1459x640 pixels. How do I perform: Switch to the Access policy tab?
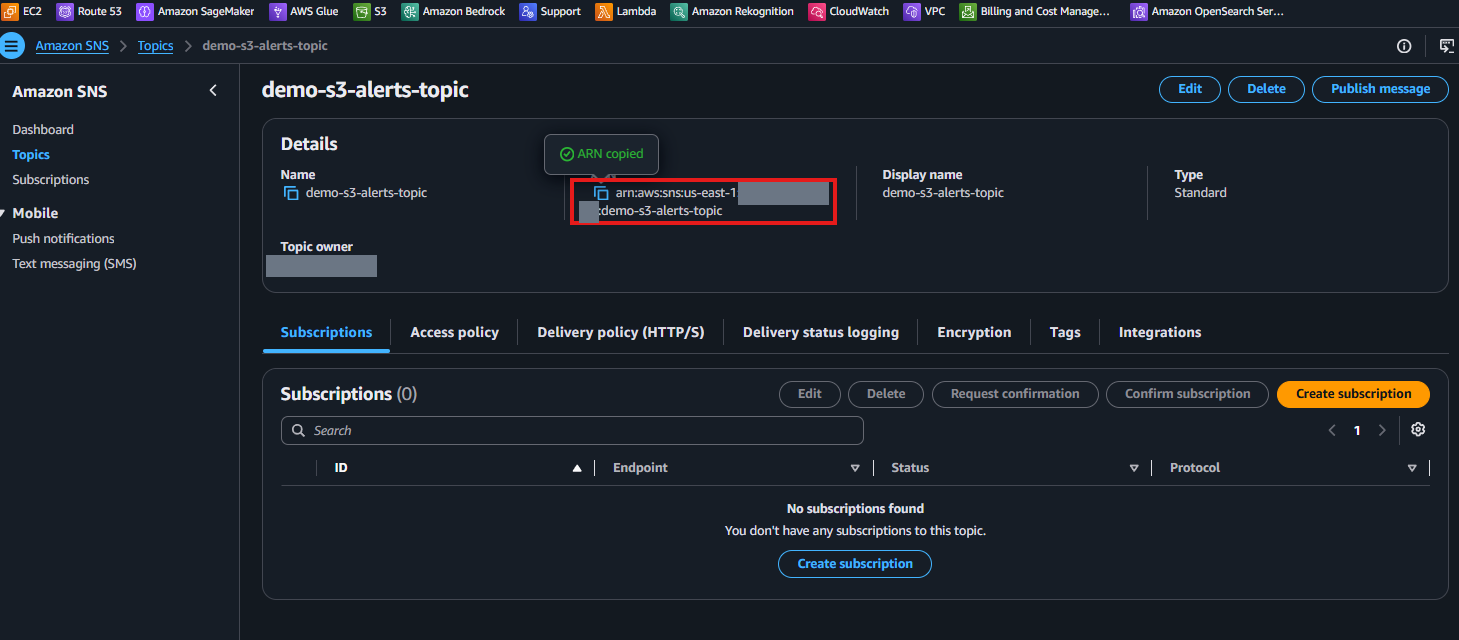(x=454, y=332)
